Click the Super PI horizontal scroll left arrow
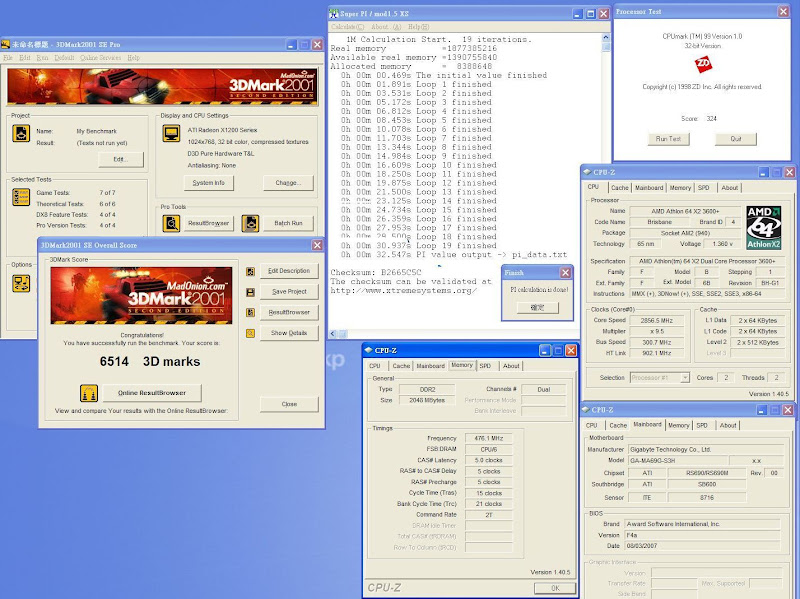 (333, 334)
